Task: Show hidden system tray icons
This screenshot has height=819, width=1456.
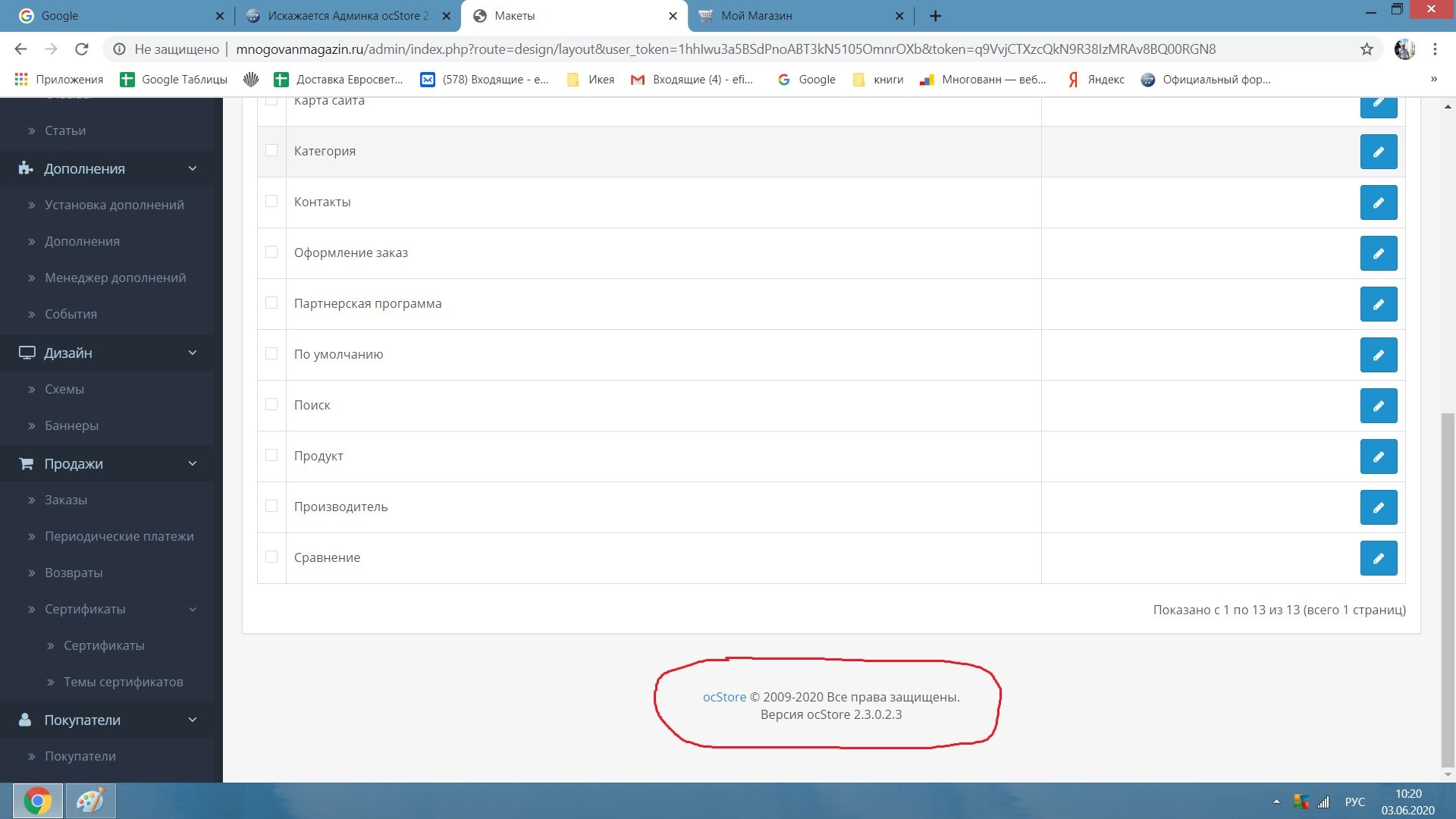Action: 1276,802
